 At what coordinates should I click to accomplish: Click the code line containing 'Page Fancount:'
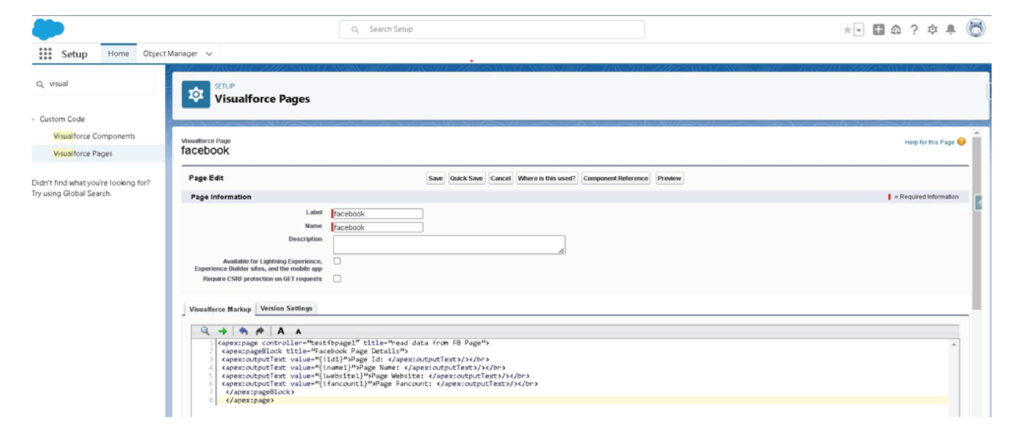(379, 384)
